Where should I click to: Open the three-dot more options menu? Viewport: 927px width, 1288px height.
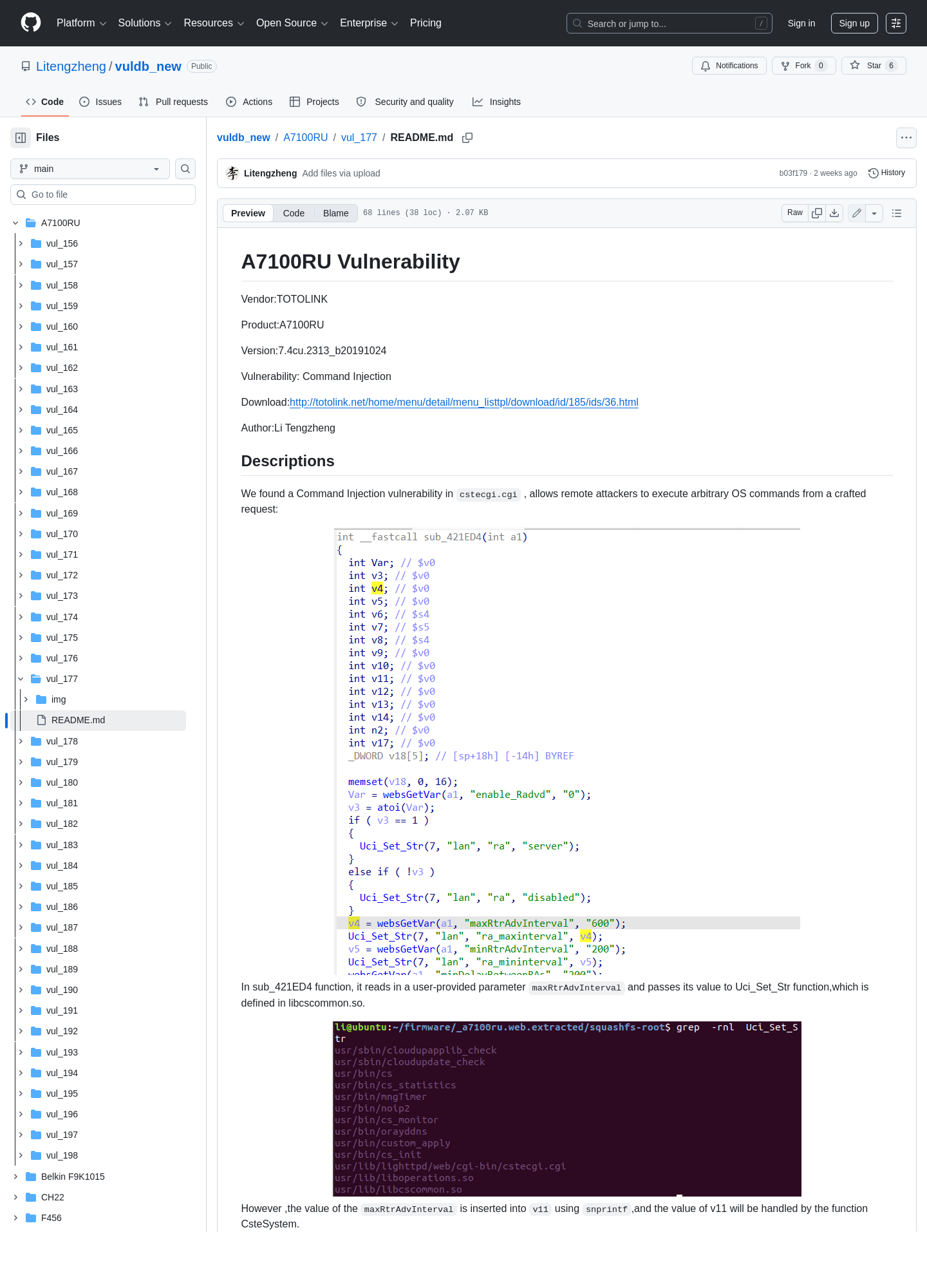(906, 138)
